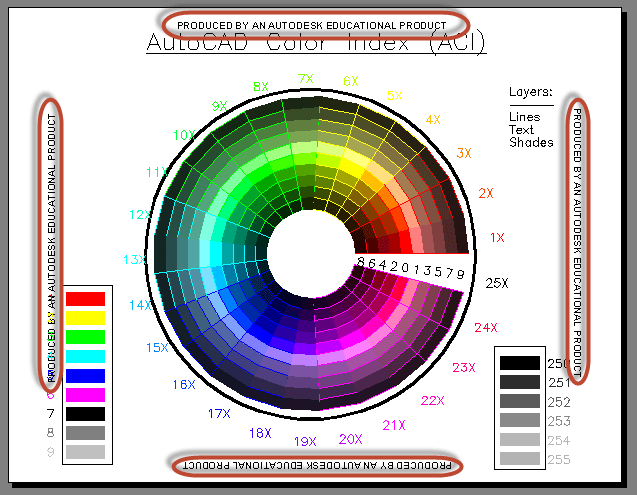Click the "Shades" layer name
This screenshot has height=495, width=637.
click(531, 142)
